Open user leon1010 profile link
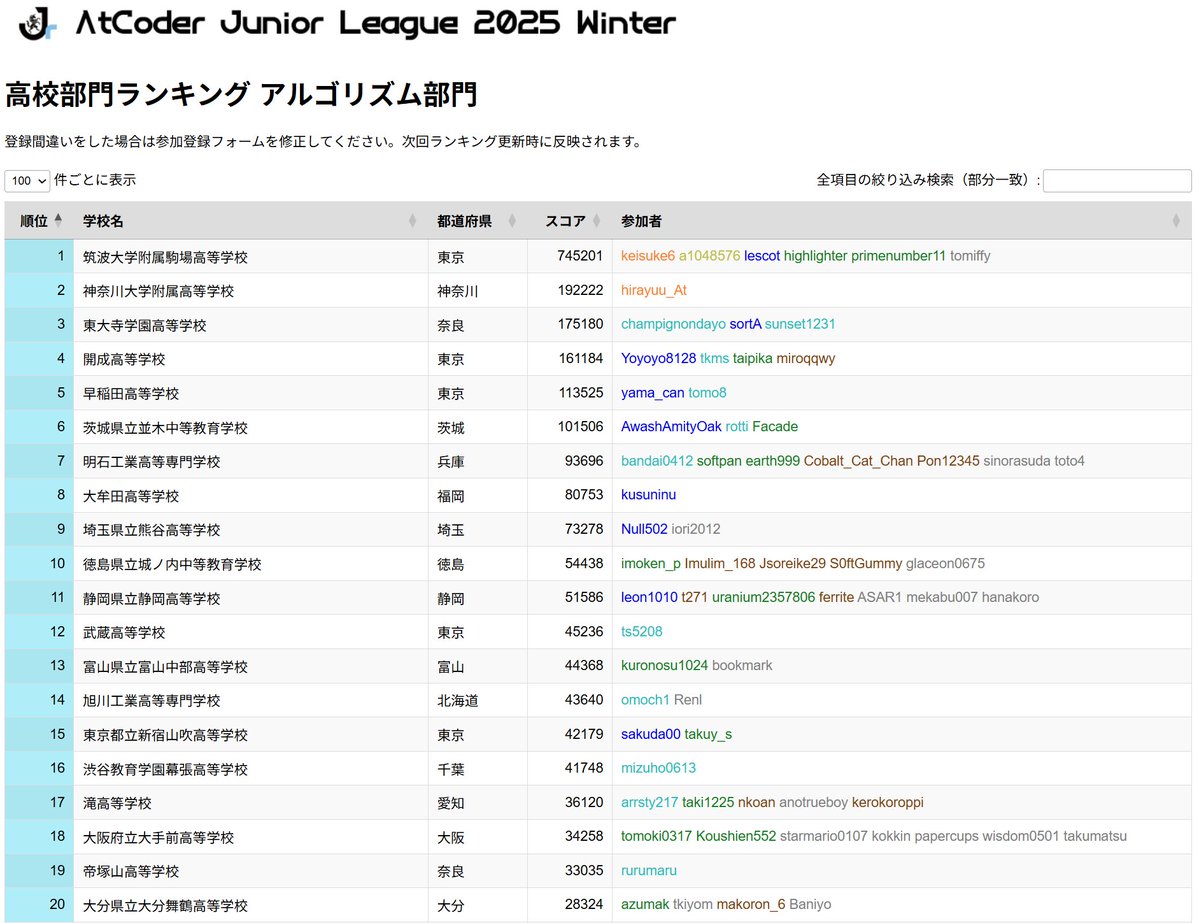 point(649,597)
